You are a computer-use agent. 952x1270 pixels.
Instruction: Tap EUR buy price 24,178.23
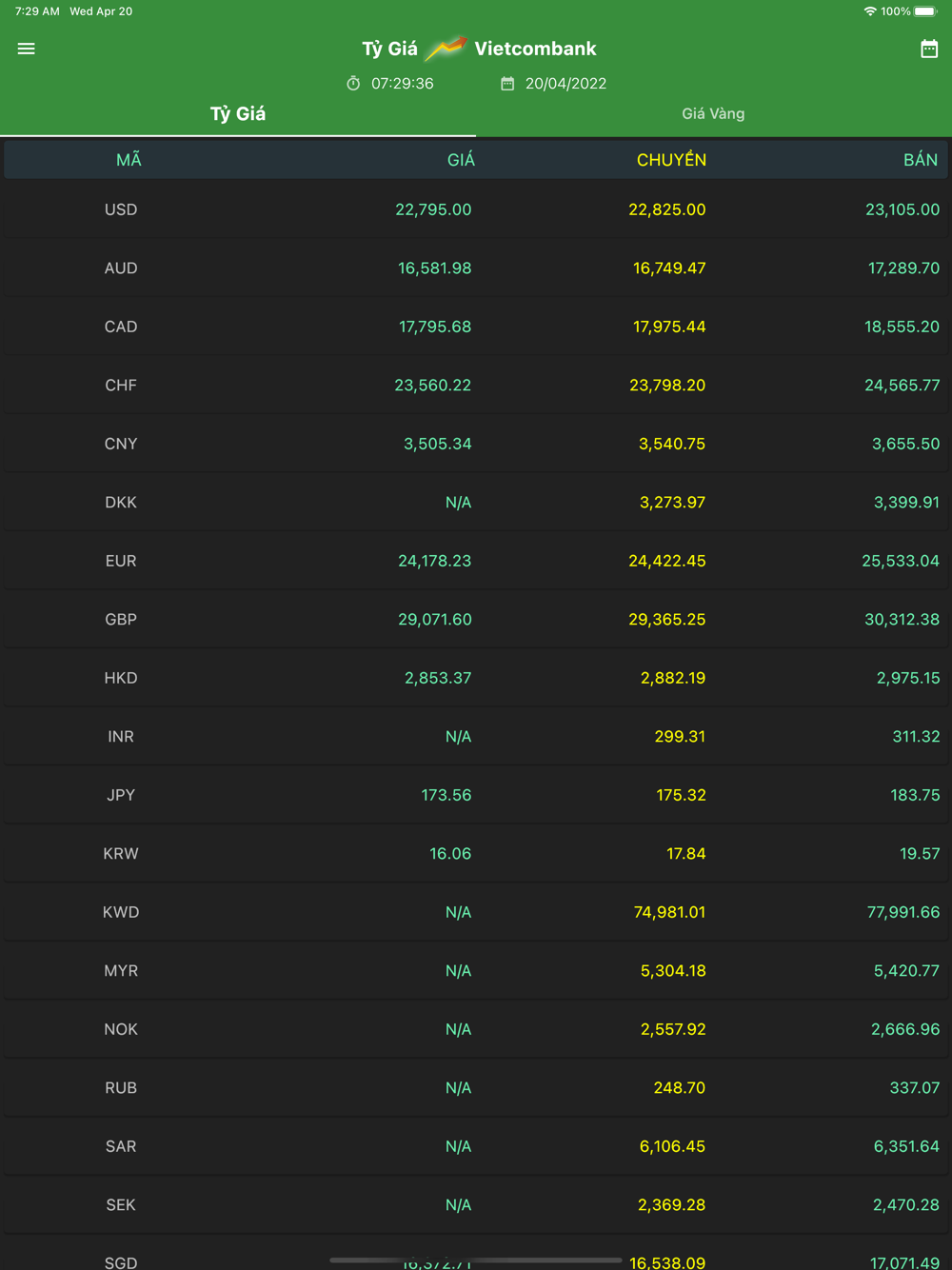(x=435, y=561)
